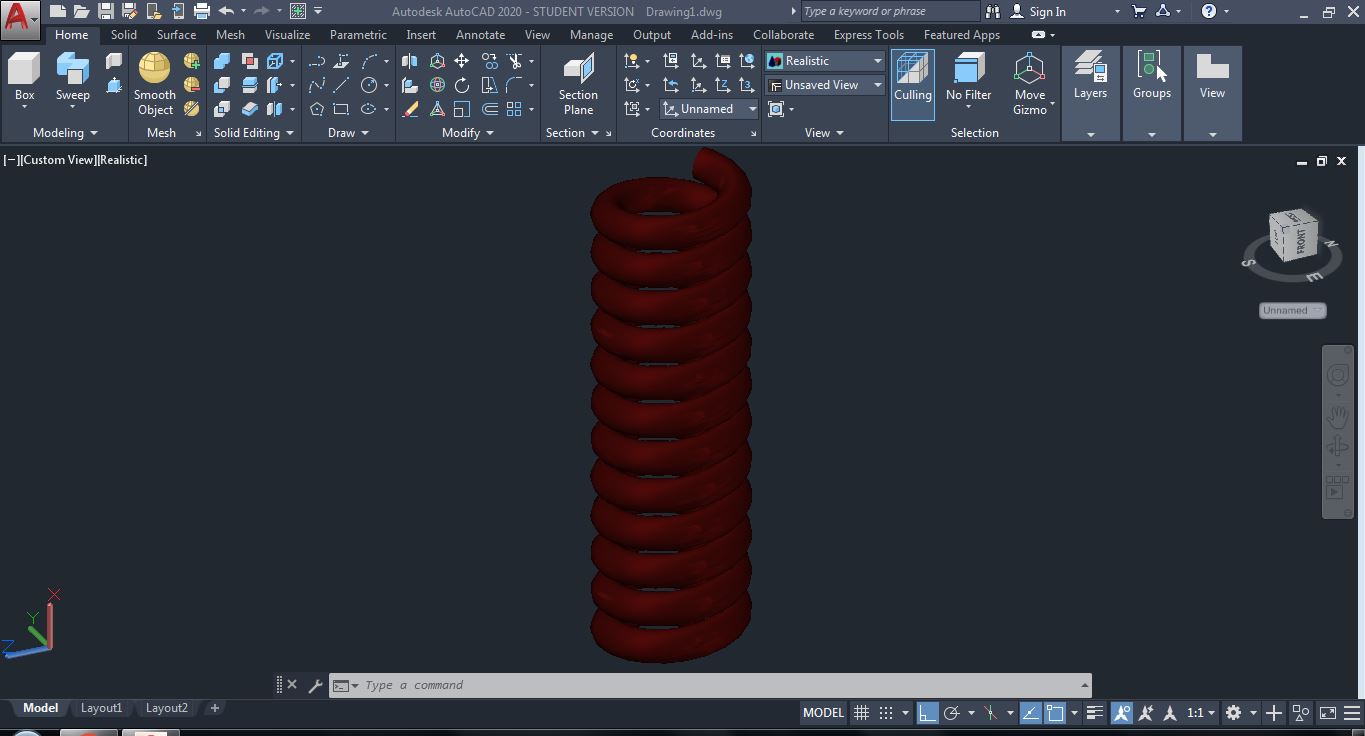Open the Layout1 tab
The width and height of the screenshot is (1365, 736).
[x=101, y=707]
